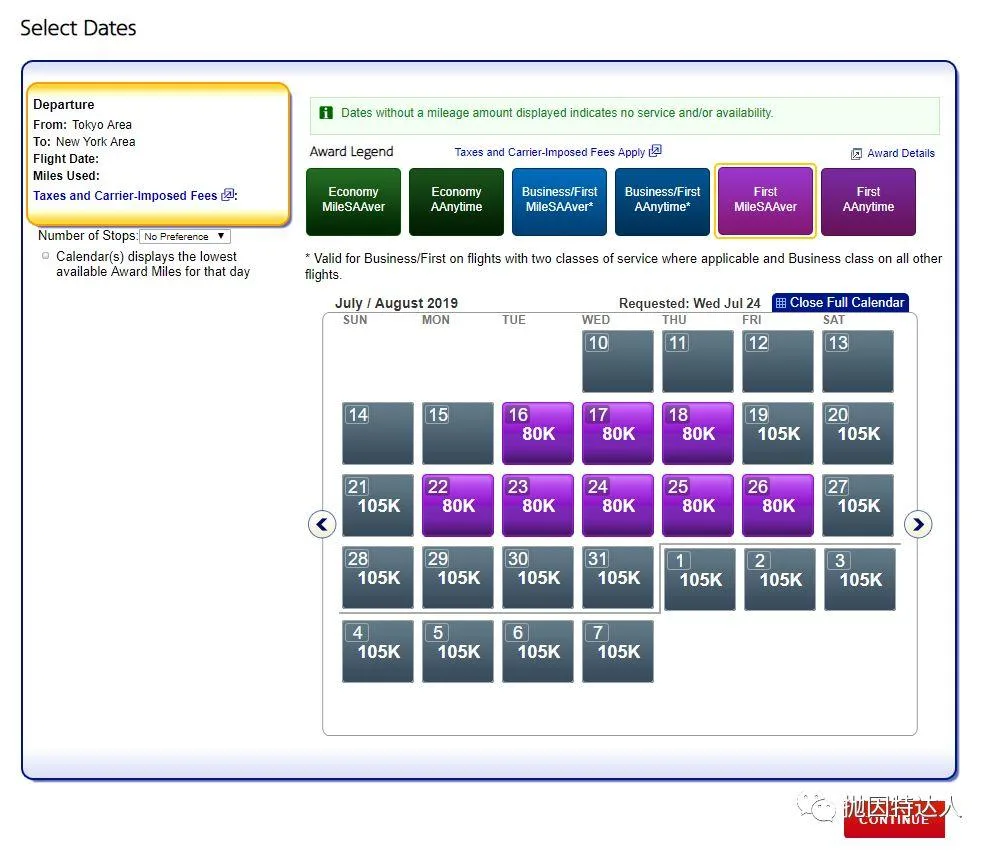Select the lowest available Award Miles radio option

tap(45, 256)
